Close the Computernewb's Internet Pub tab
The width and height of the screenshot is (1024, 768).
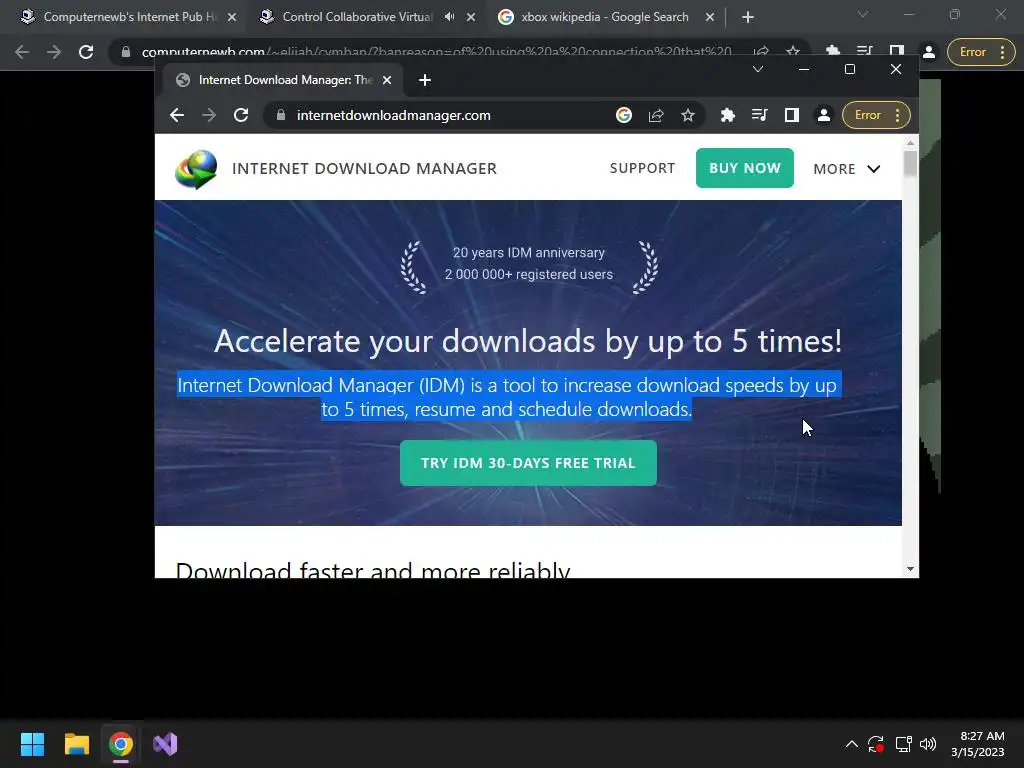point(232,18)
